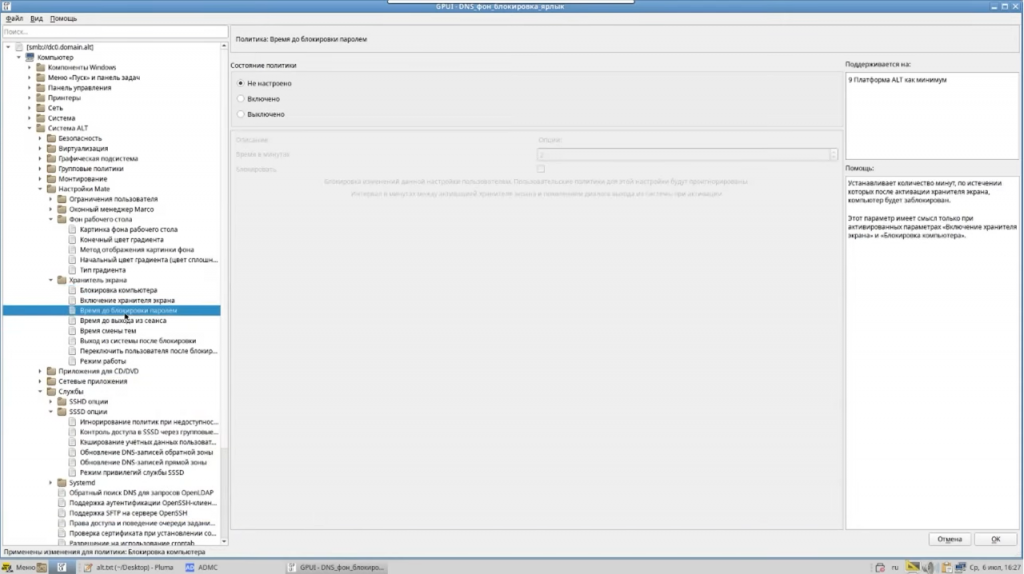
Task: Select the «Включено» policy state
Action: (241, 99)
